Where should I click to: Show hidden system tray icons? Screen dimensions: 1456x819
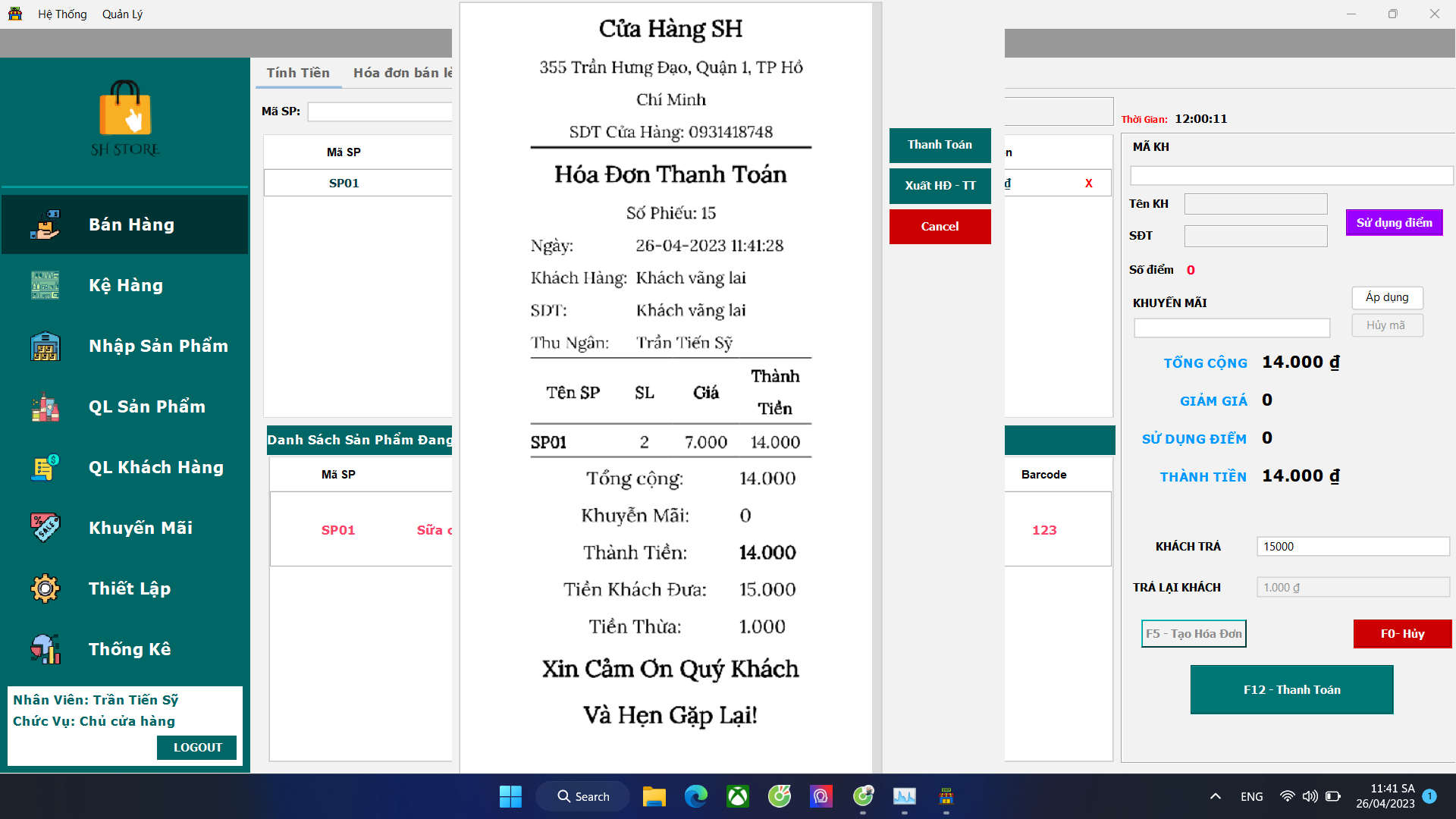click(1215, 796)
